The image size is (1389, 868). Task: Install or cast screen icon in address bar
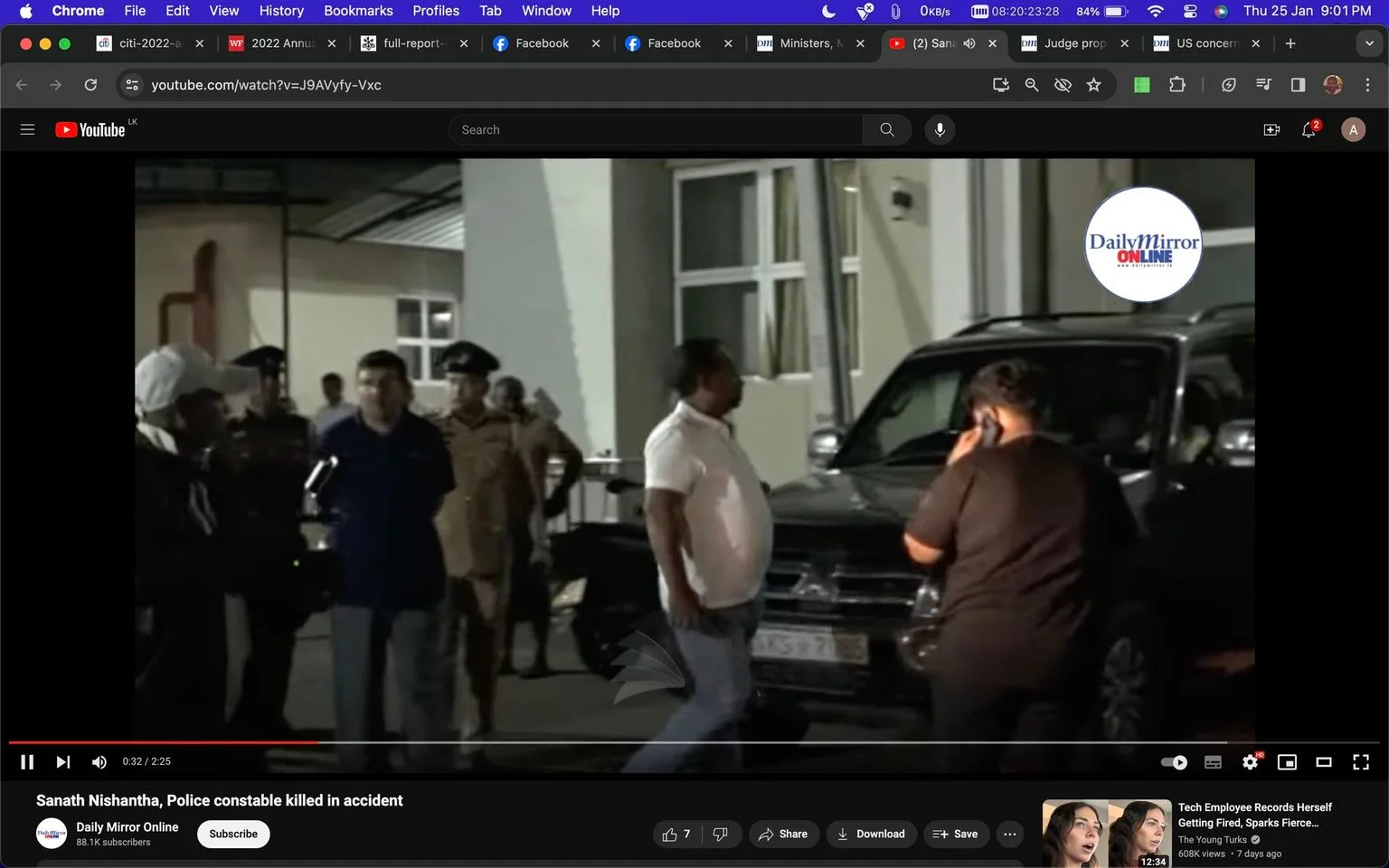pos(1000,84)
